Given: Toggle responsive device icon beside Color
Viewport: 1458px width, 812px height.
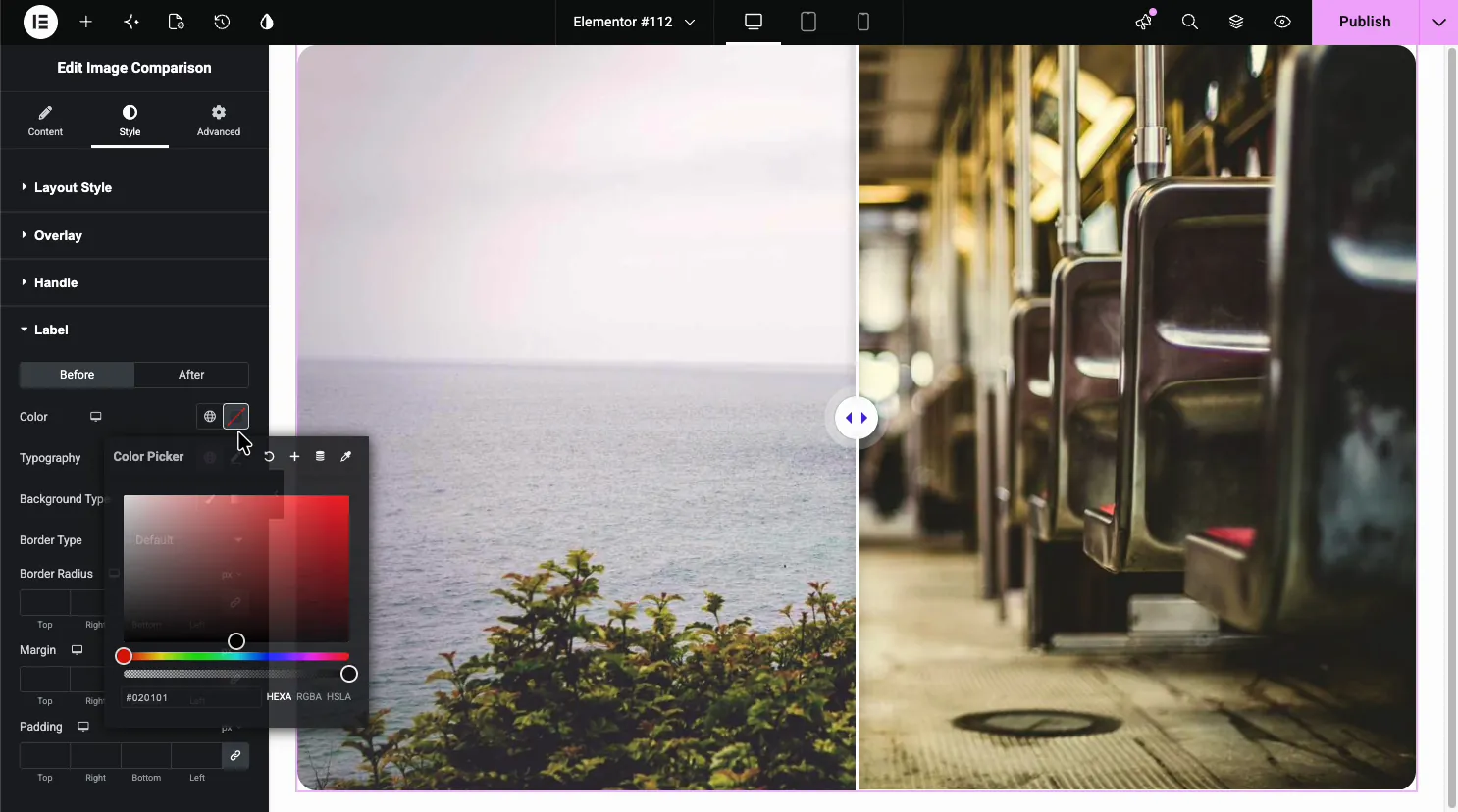Looking at the screenshot, I should (96, 417).
